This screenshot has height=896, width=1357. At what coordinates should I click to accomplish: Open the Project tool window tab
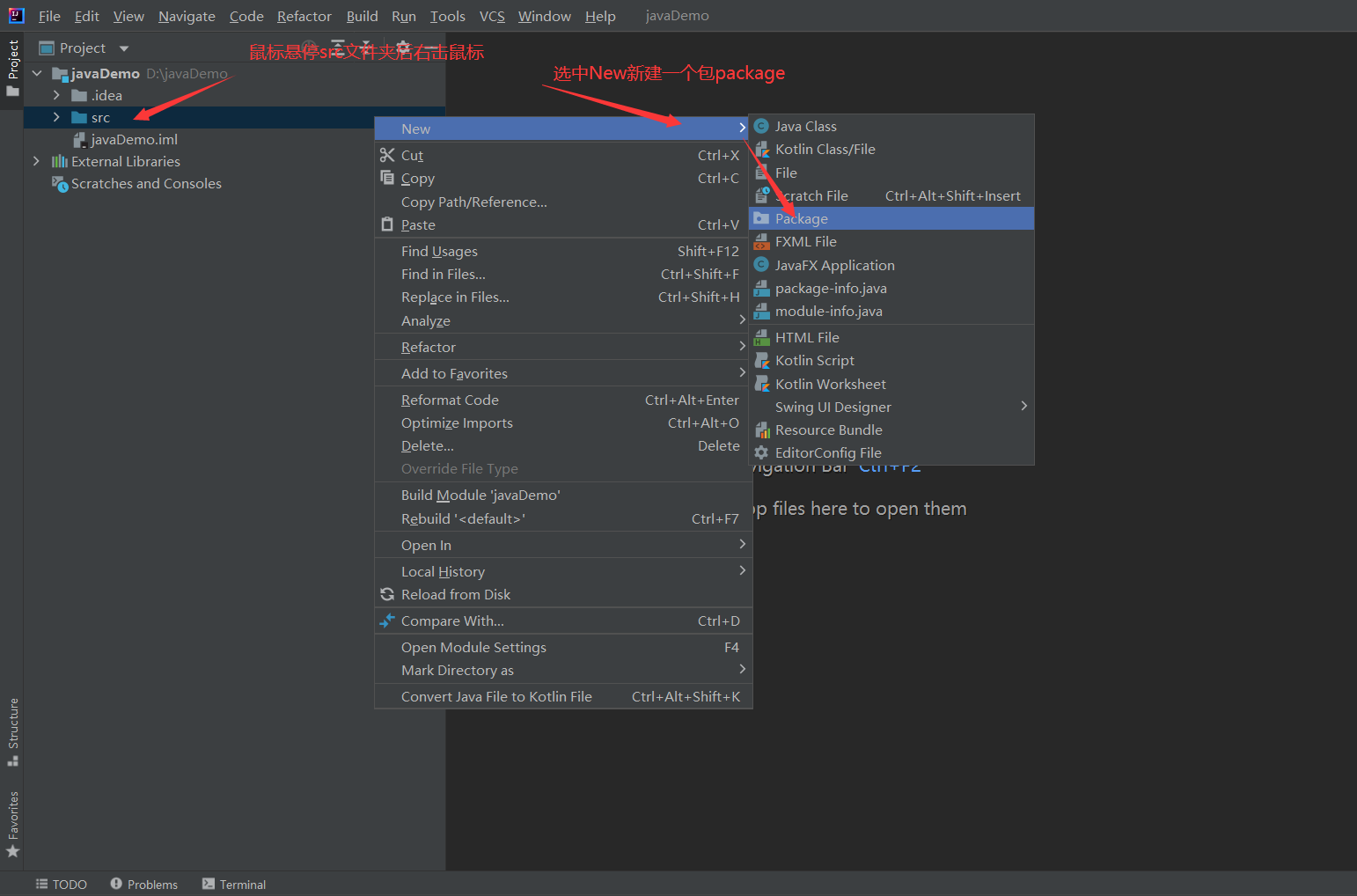12,68
